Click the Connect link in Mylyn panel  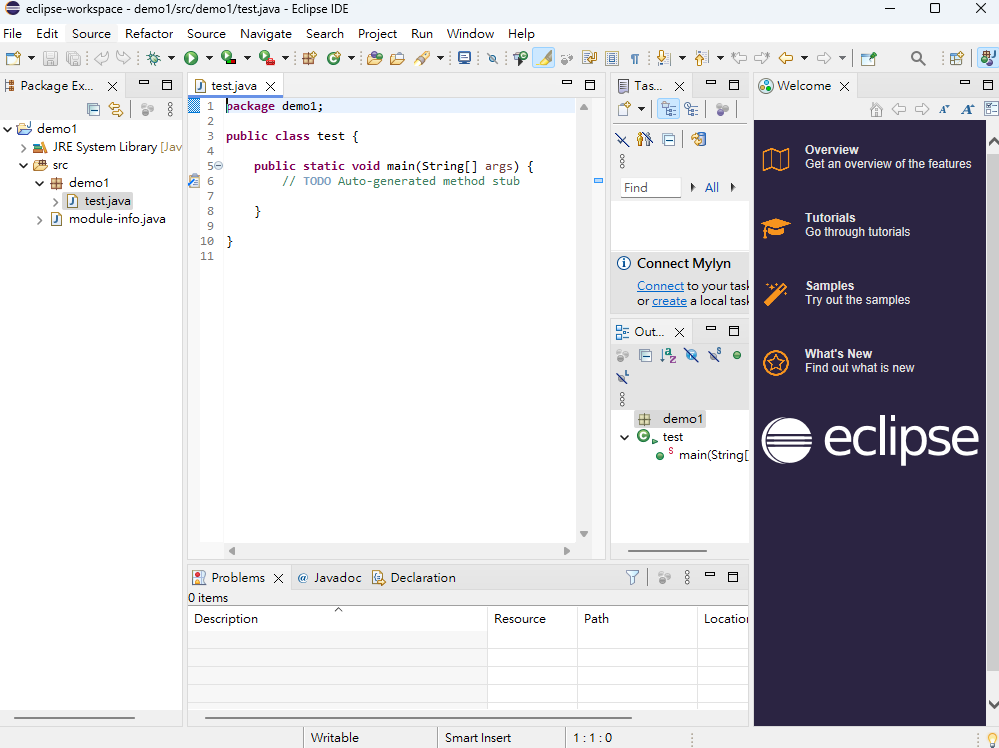[660, 286]
